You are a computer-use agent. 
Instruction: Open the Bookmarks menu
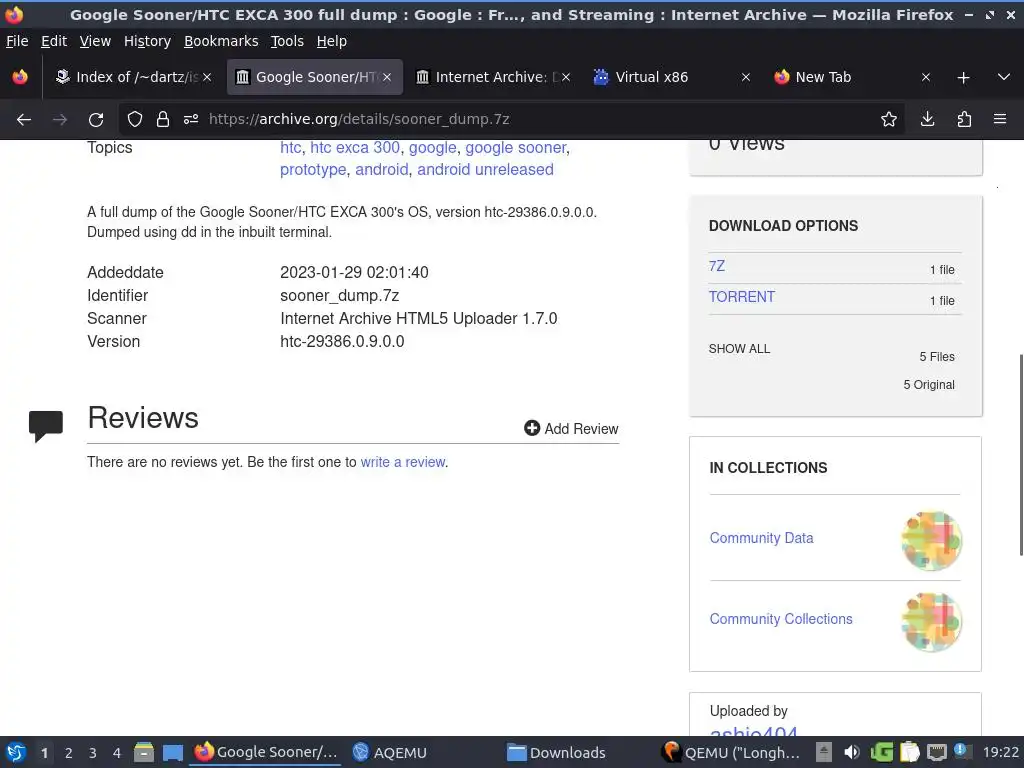click(221, 41)
